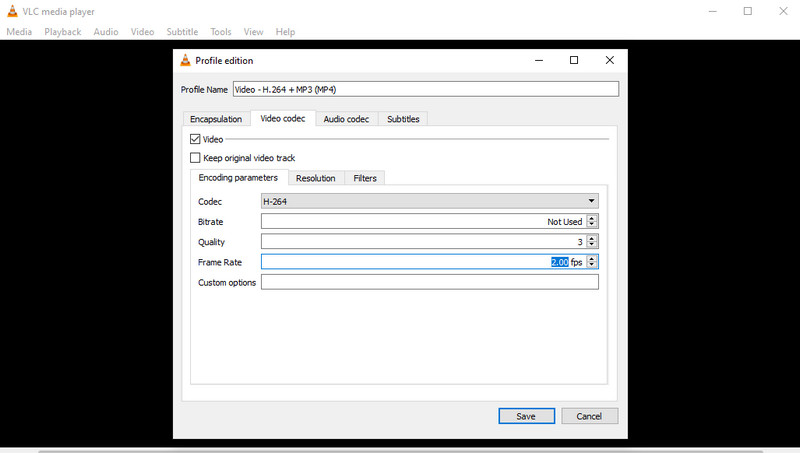The height and width of the screenshot is (453, 800).
Task: Minimize the Profile edition dialog
Action: pyautogui.click(x=537, y=60)
